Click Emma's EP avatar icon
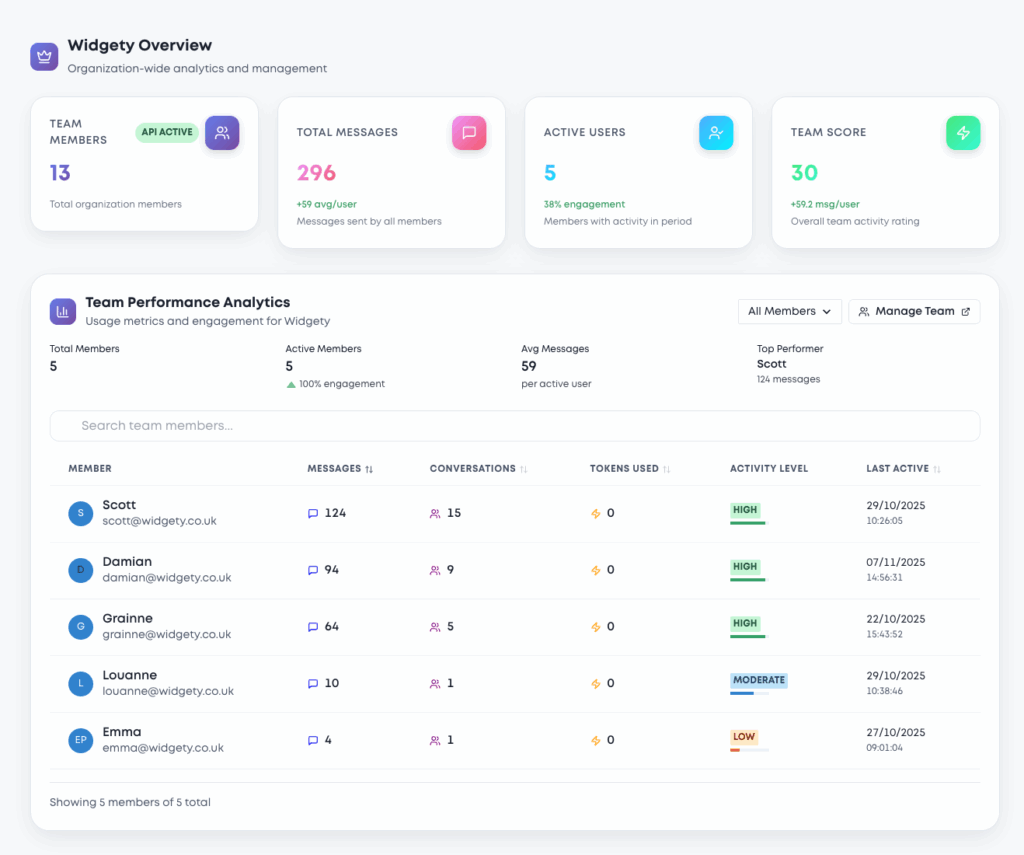The image size is (1024, 855). point(81,740)
